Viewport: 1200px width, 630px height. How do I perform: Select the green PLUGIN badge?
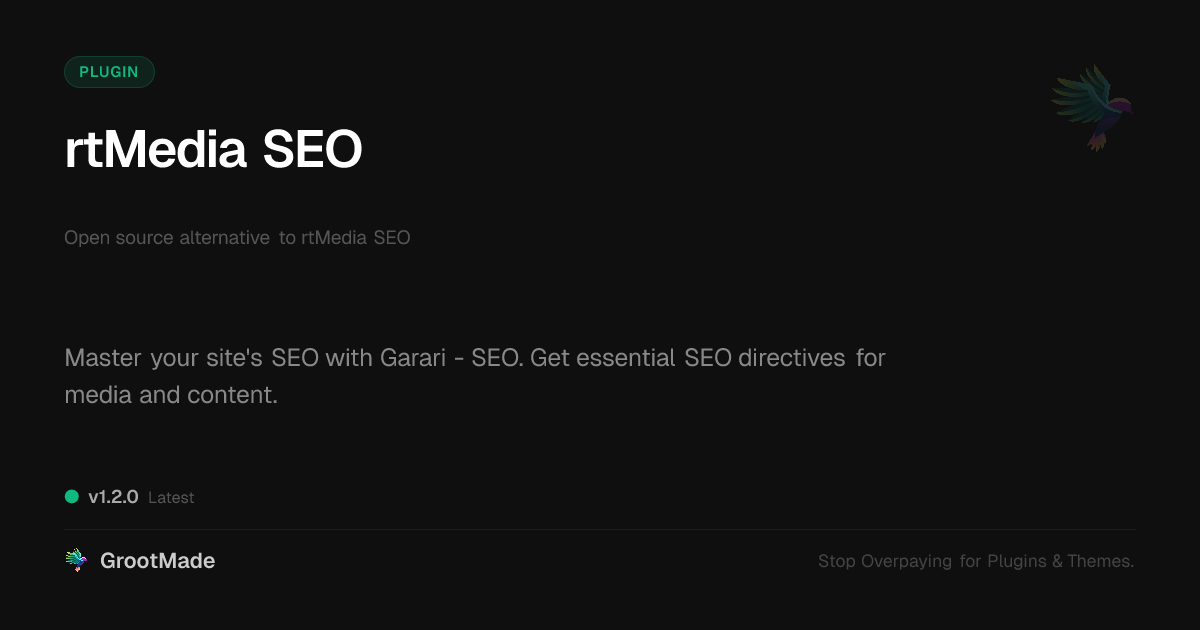click(x=109, y=72)
